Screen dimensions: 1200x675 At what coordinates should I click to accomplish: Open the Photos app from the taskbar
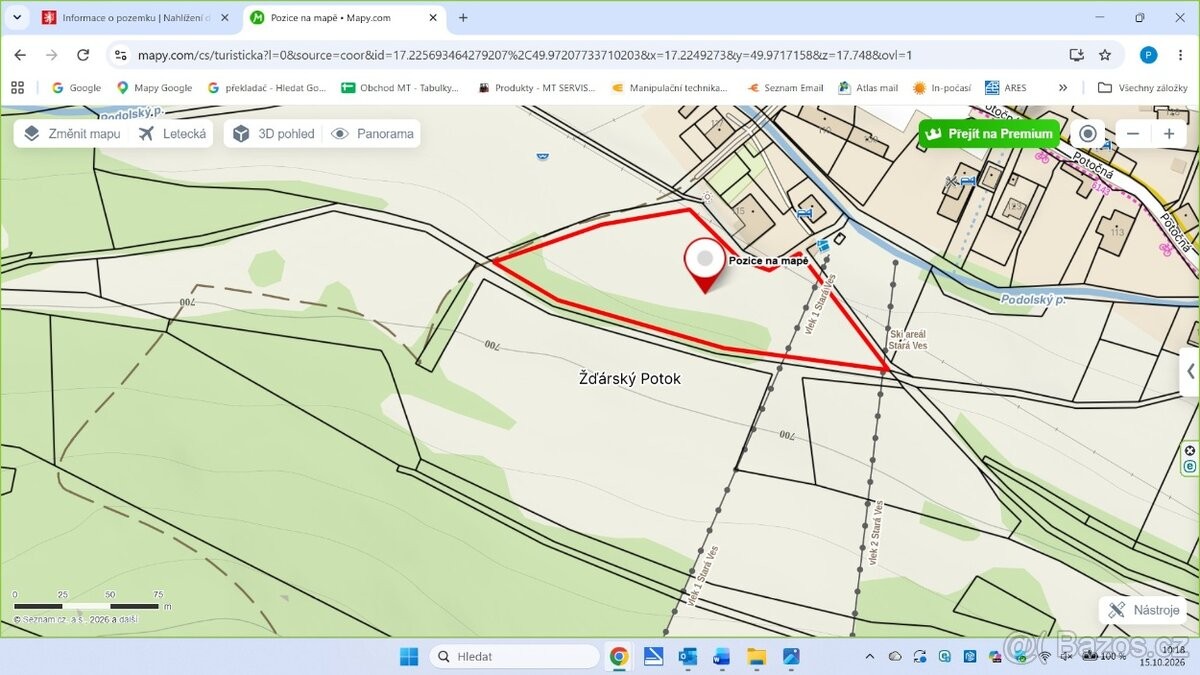coord(790,656)
